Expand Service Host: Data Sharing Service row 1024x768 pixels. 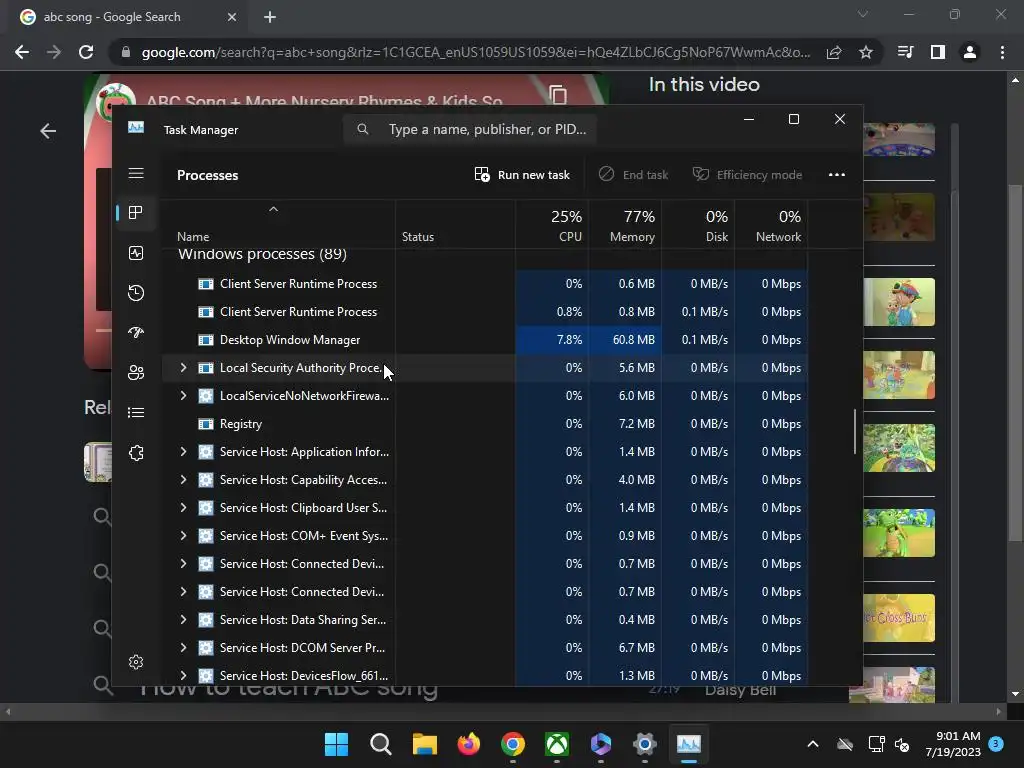pos(183,620)
